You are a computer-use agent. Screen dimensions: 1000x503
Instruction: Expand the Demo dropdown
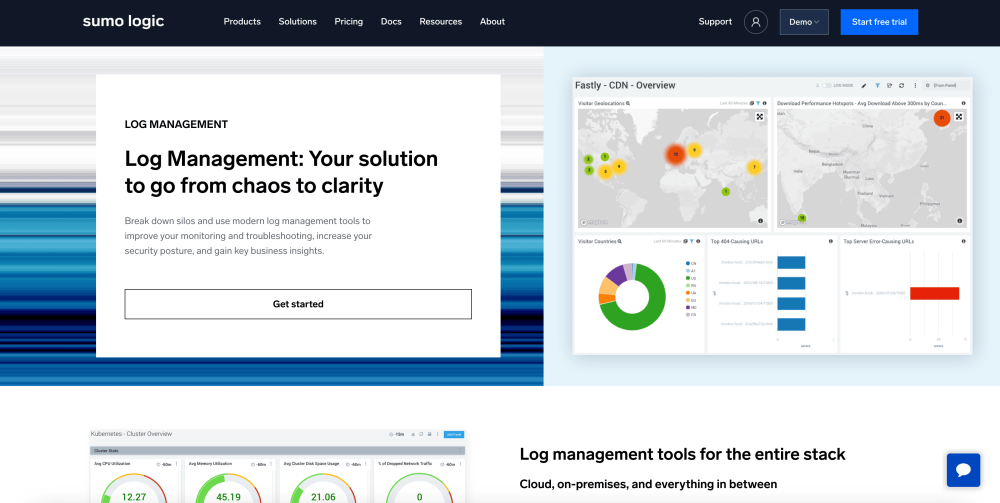[804, 22]
